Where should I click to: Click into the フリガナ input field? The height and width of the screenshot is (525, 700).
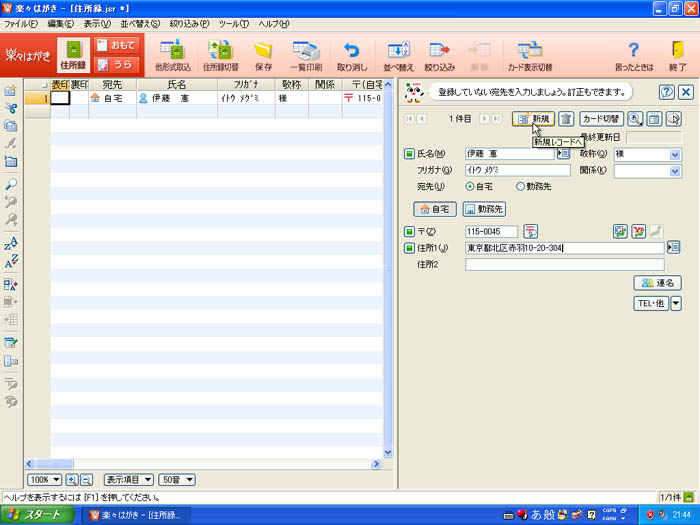pos(517,170)
